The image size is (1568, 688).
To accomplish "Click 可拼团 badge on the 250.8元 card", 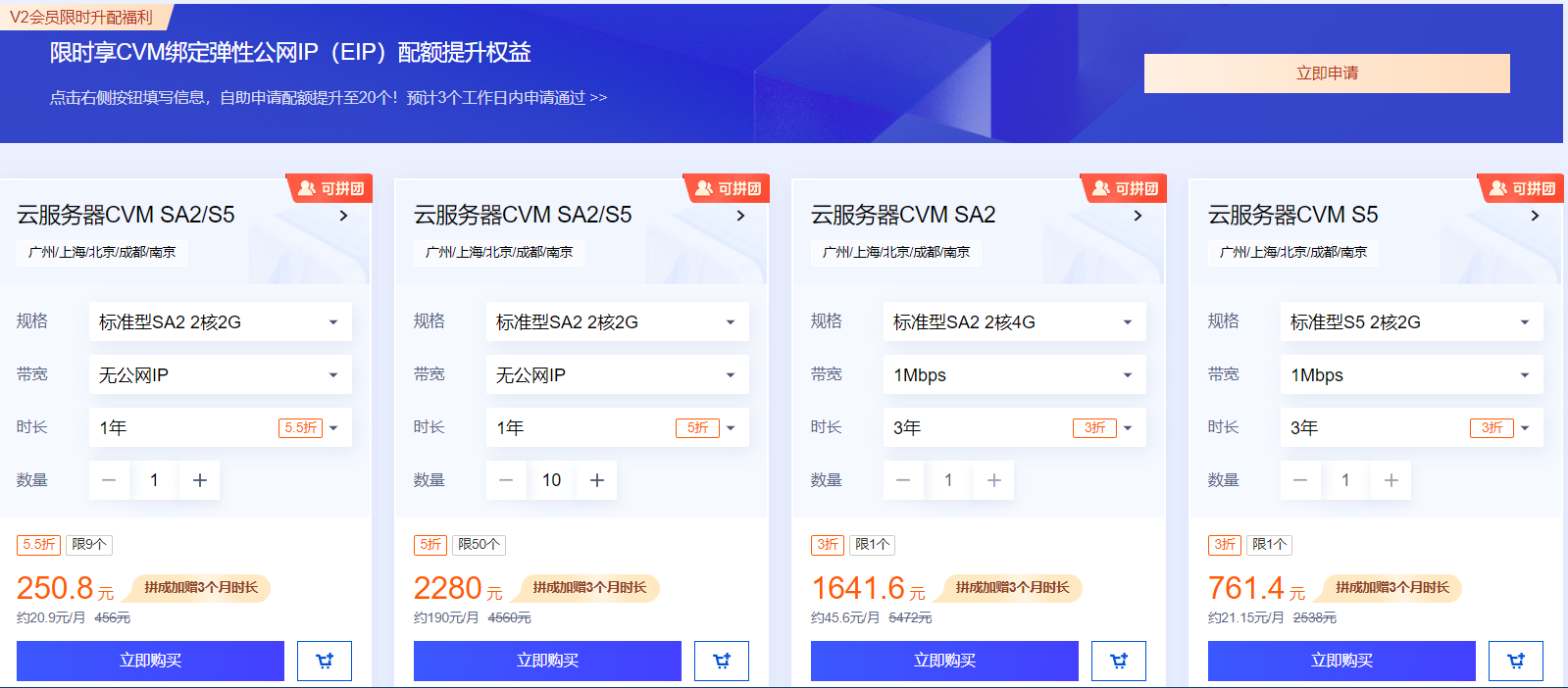I will coord(330,188).
